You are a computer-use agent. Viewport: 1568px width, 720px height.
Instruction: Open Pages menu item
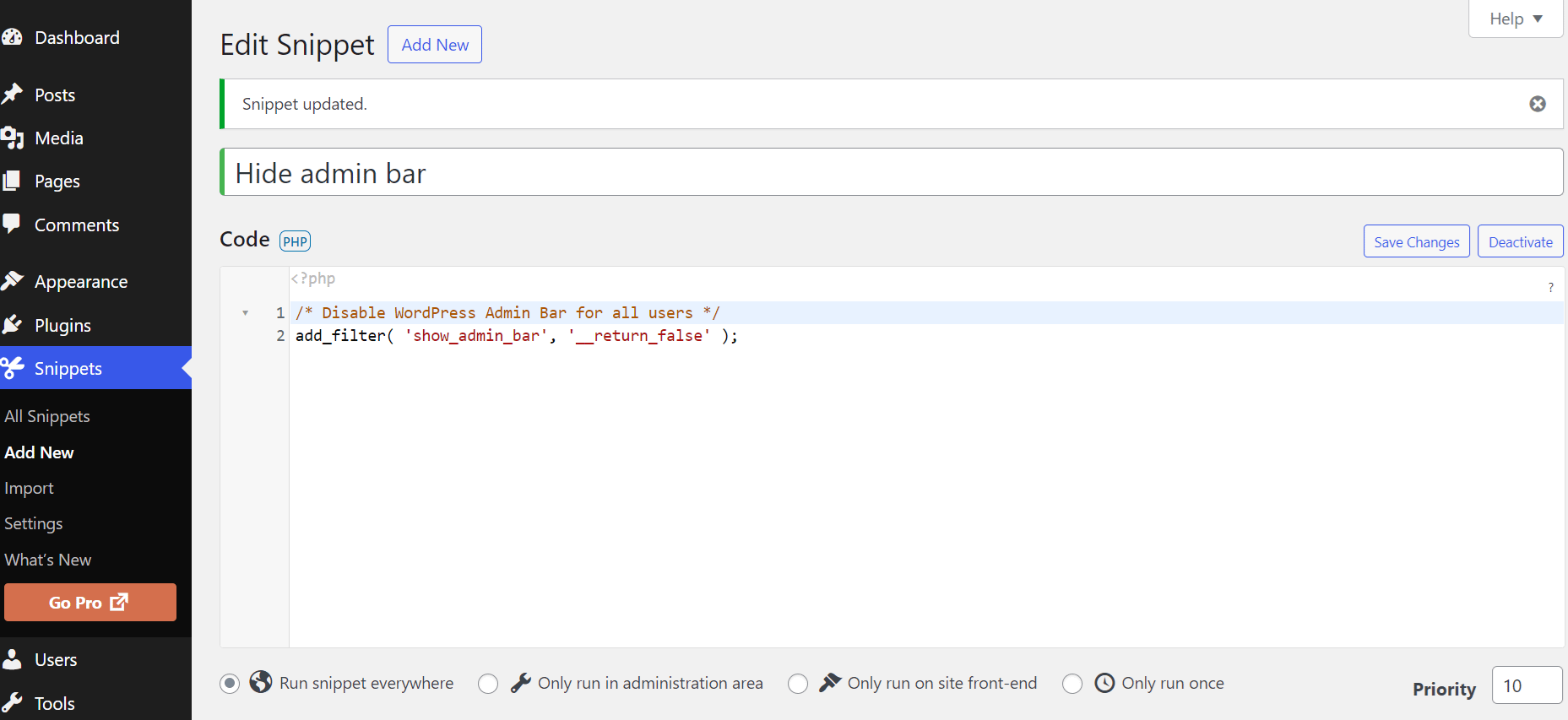pyautogui.click(x=95, y=181)
